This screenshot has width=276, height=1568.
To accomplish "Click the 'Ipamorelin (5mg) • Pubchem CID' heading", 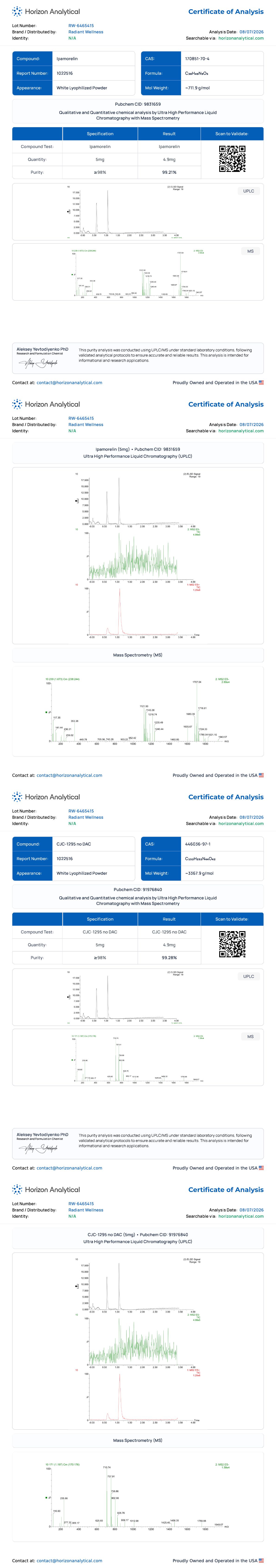I will 138,449.
